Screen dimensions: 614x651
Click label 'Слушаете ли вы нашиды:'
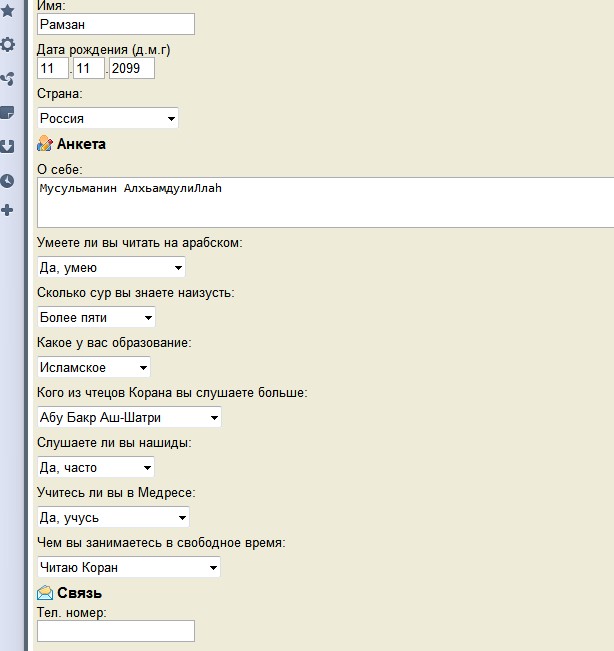[114, 443]
